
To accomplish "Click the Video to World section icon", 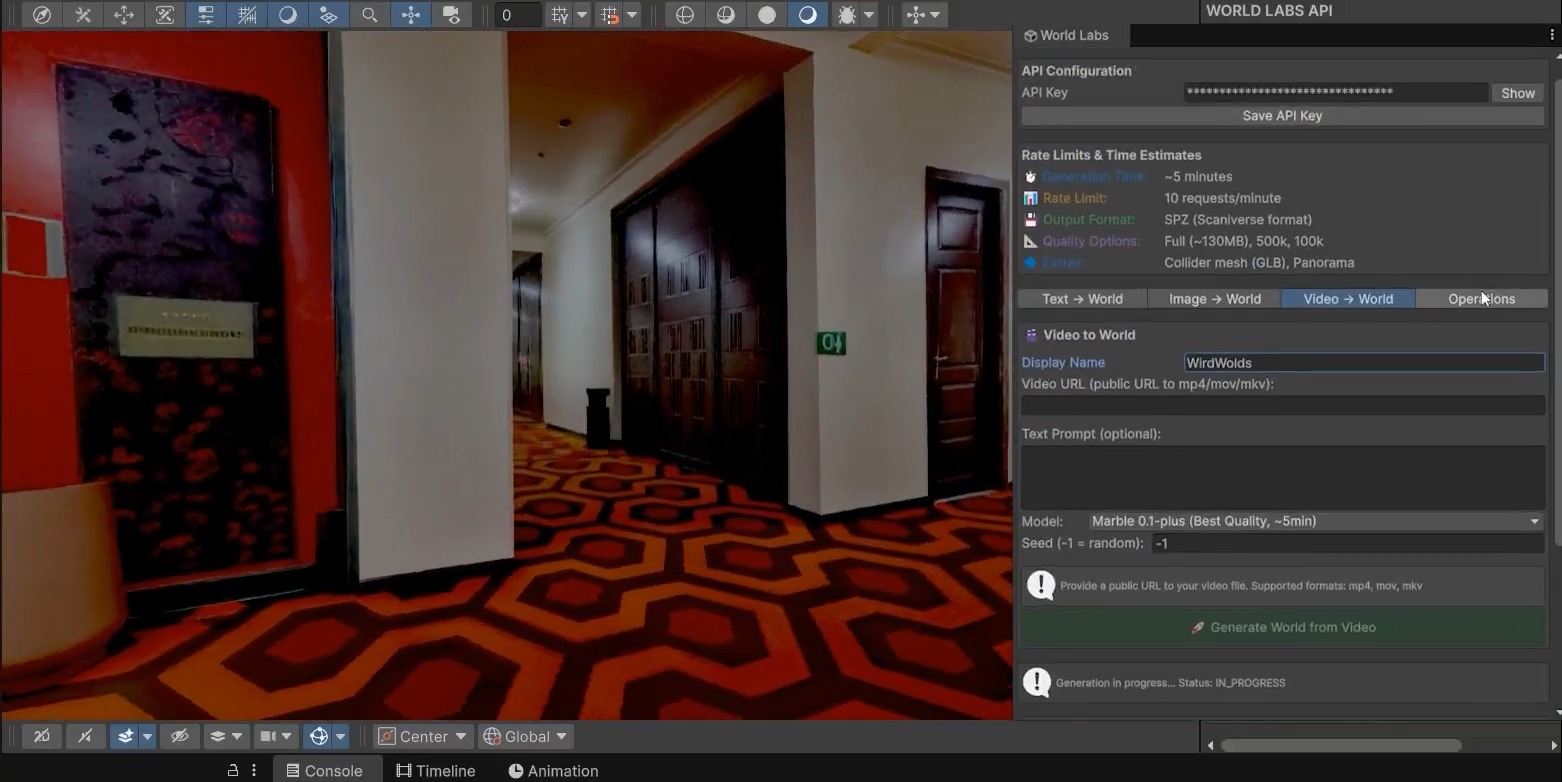I will click(1031, 335).
